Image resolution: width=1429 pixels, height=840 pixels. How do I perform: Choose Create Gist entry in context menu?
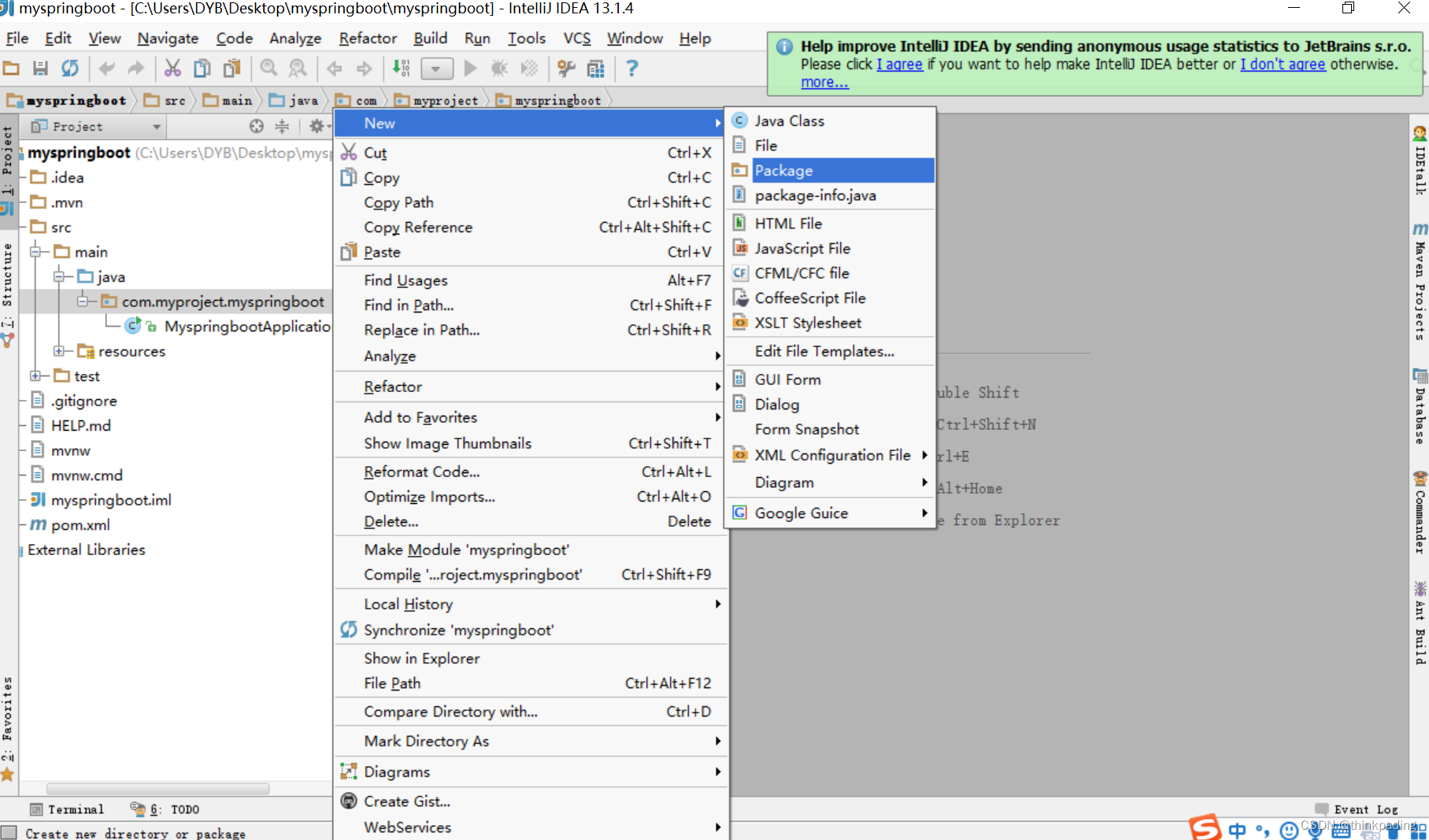point(531,801)
